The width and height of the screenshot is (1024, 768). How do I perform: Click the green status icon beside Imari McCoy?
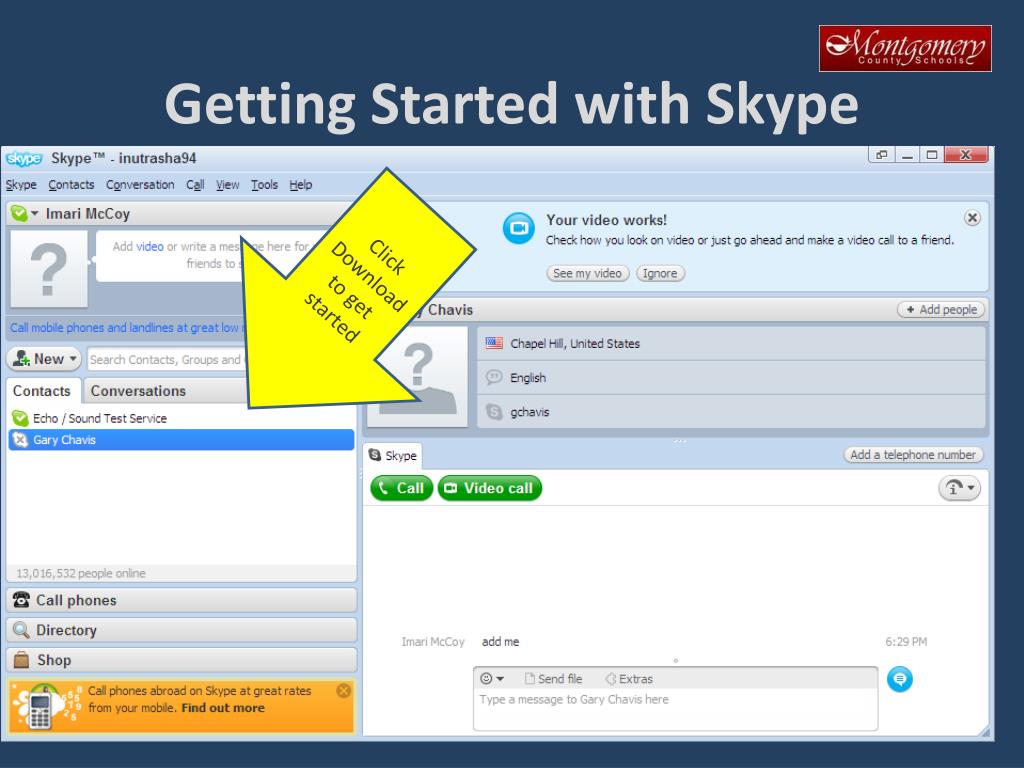(x=19, y=214)
